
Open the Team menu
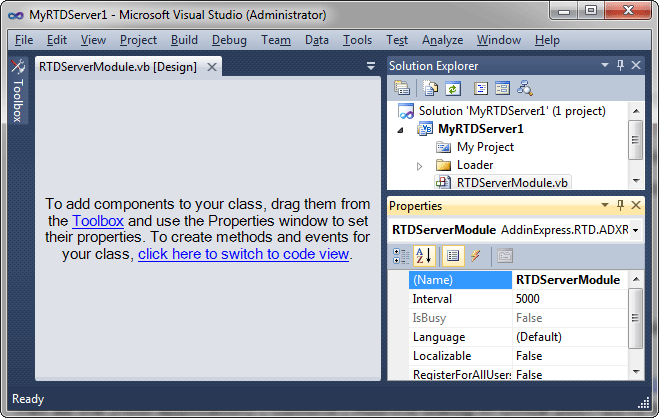pyautogui.click(x=276, y=40)
